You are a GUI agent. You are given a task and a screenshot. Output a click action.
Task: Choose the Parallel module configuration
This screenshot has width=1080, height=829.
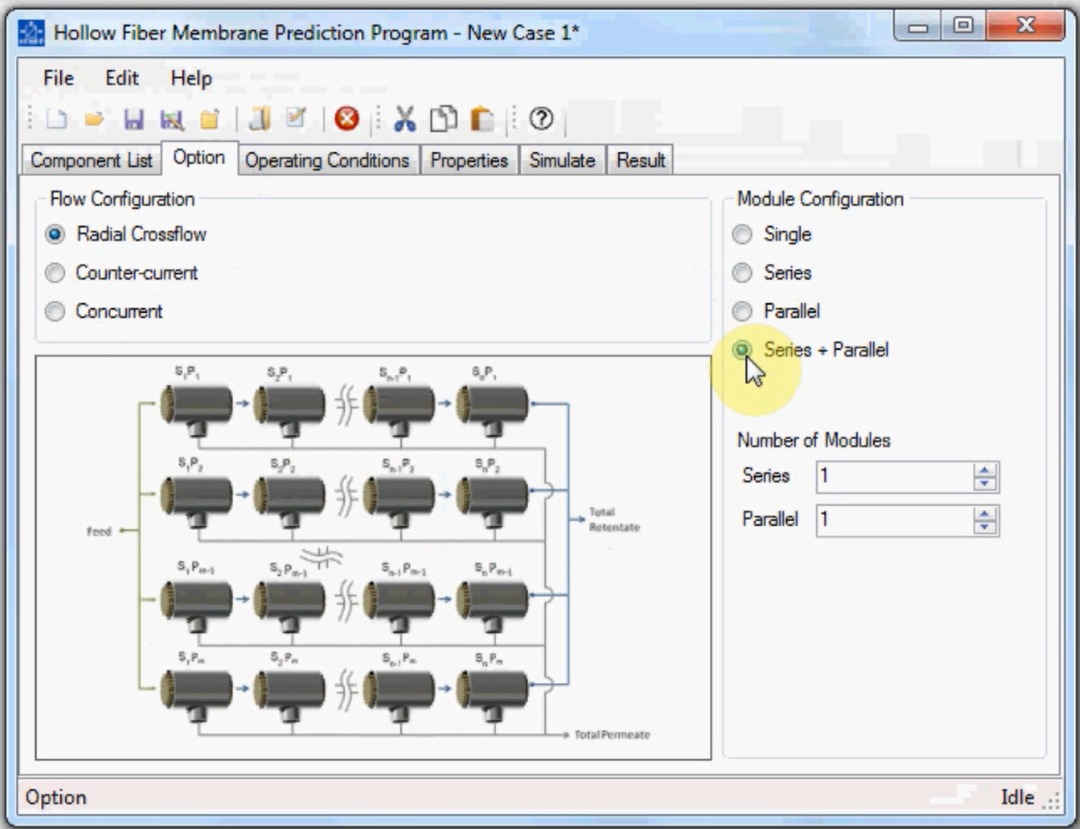[x=742, y=312]
